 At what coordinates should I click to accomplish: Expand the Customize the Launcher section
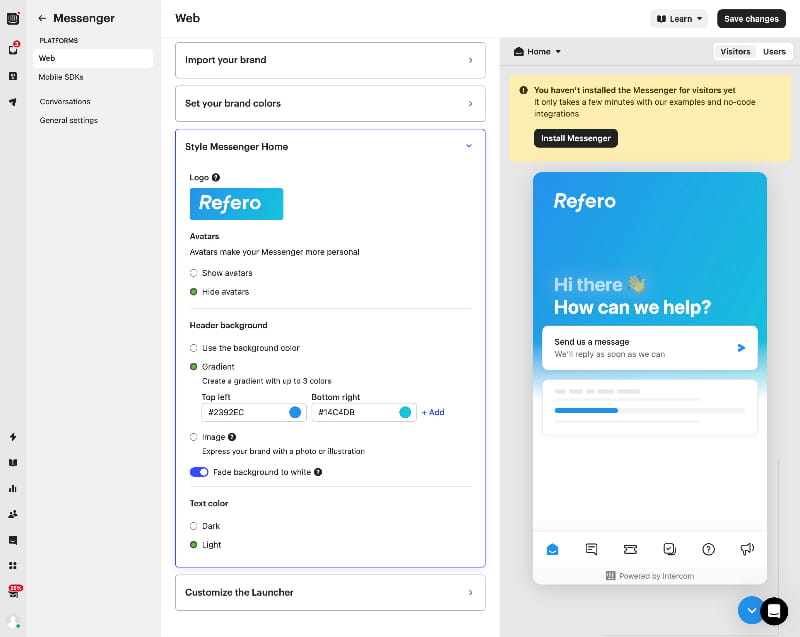pos(330,593)
